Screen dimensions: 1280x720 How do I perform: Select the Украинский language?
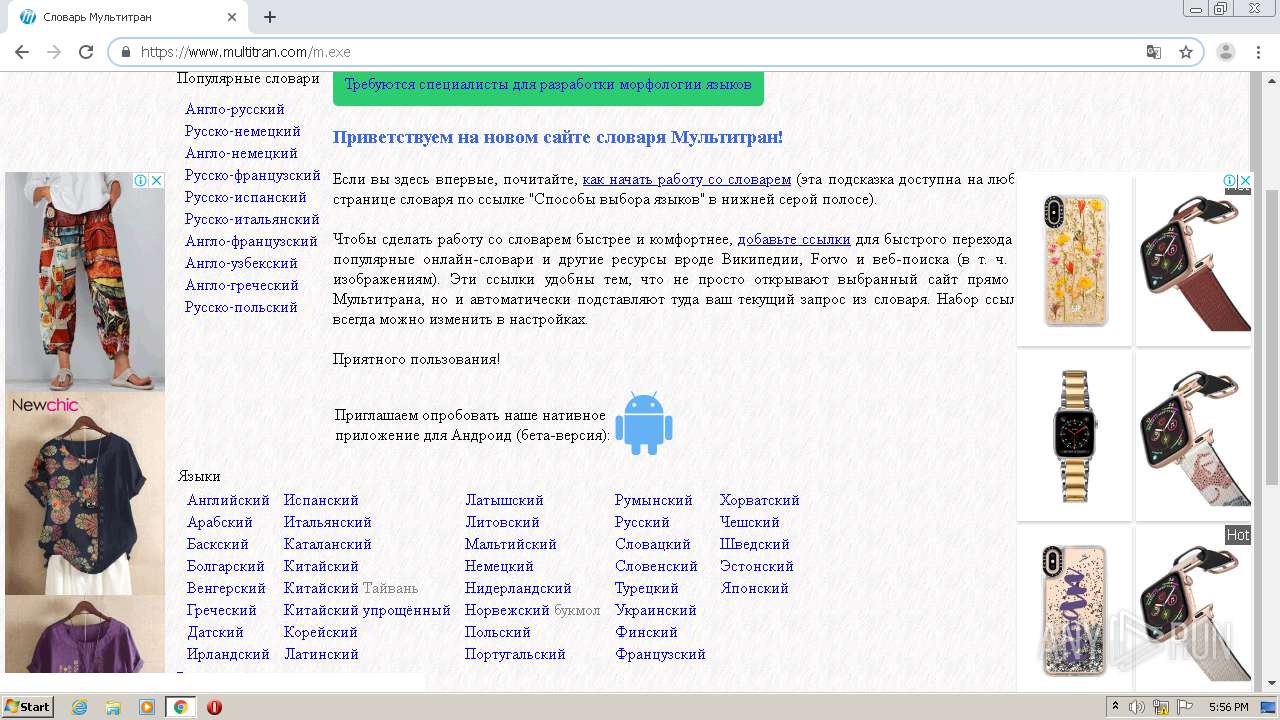click(x=656, y=610)
